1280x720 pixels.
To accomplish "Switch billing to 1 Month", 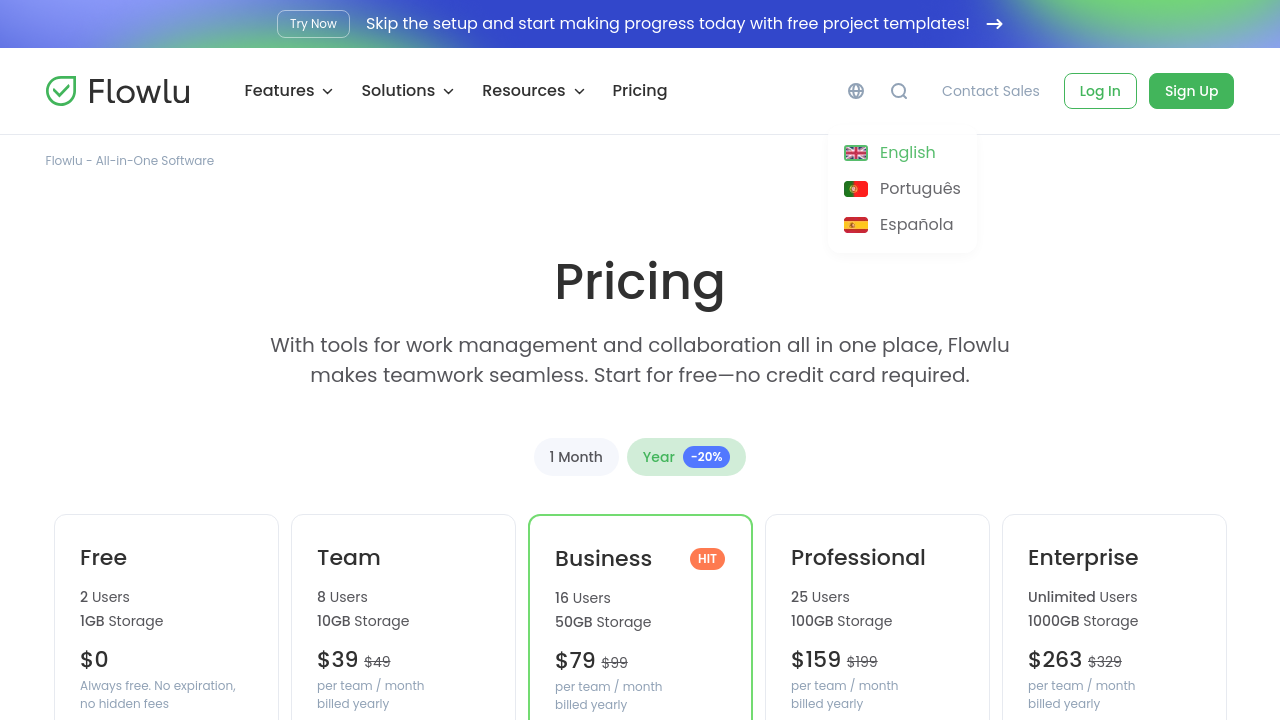I will (x=576, y=457).
